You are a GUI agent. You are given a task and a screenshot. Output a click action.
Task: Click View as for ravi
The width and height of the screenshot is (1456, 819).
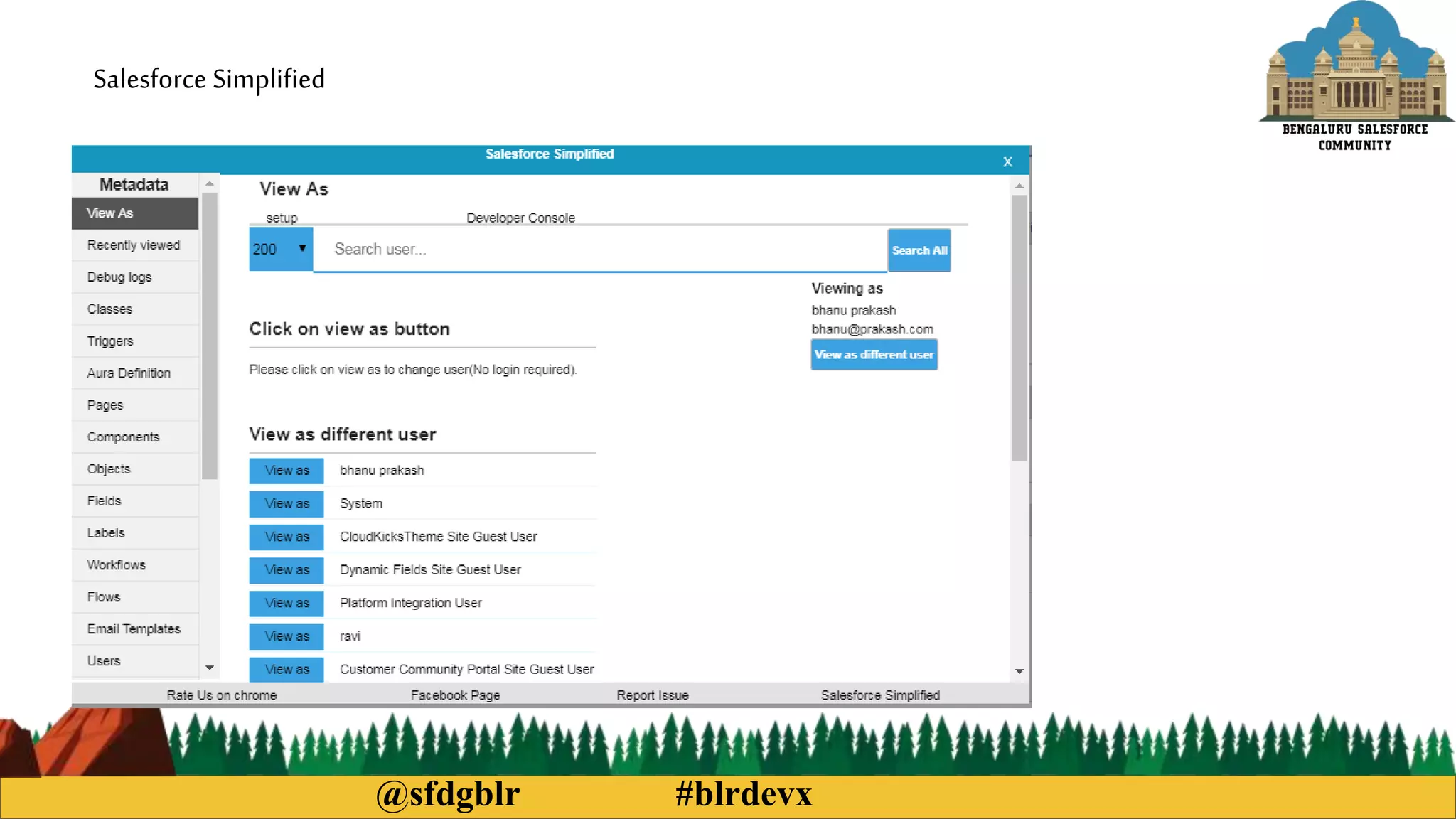(x=287, y=636)
